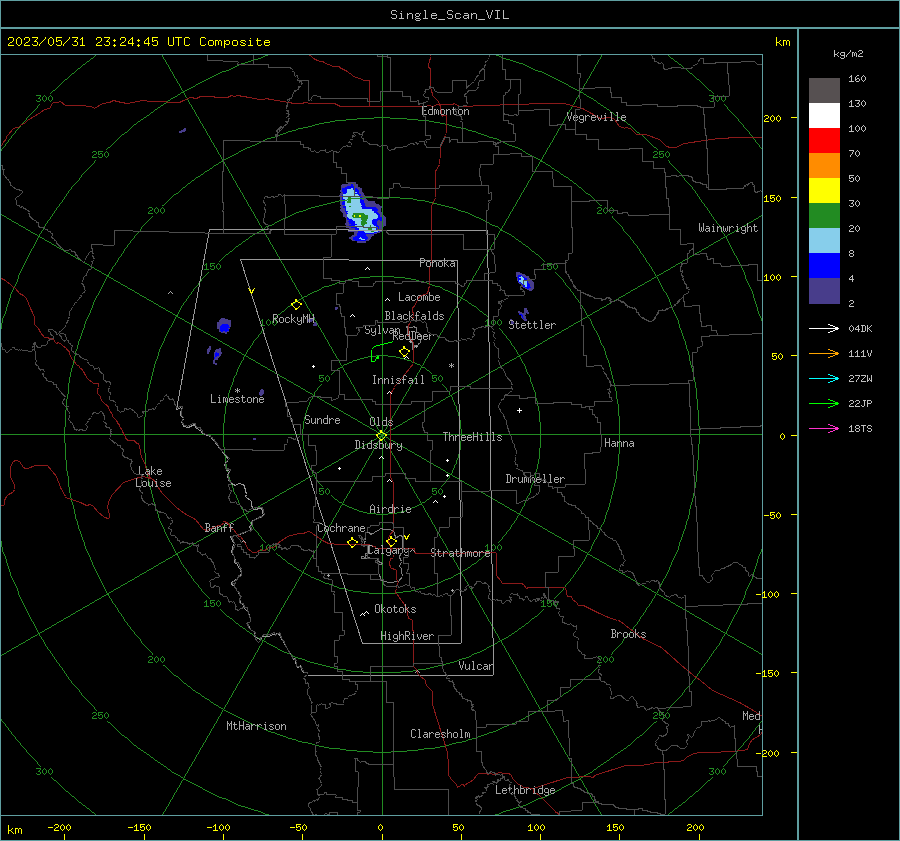Select the Banff town label

pos(219,528)
